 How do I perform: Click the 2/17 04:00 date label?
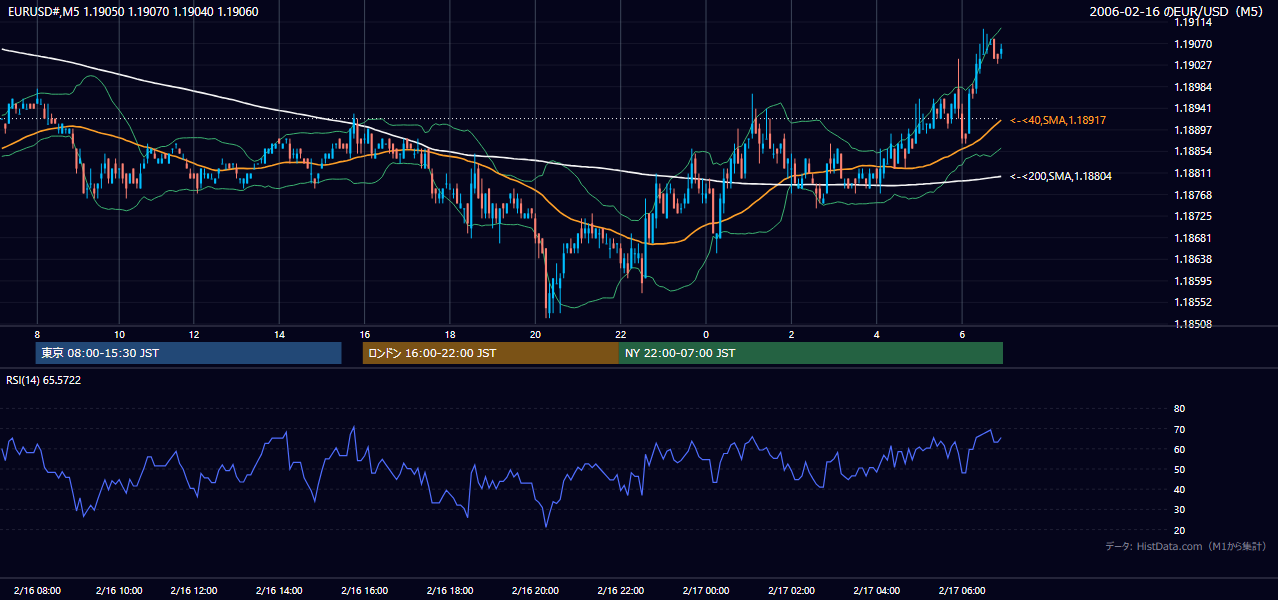pos(875,590)
